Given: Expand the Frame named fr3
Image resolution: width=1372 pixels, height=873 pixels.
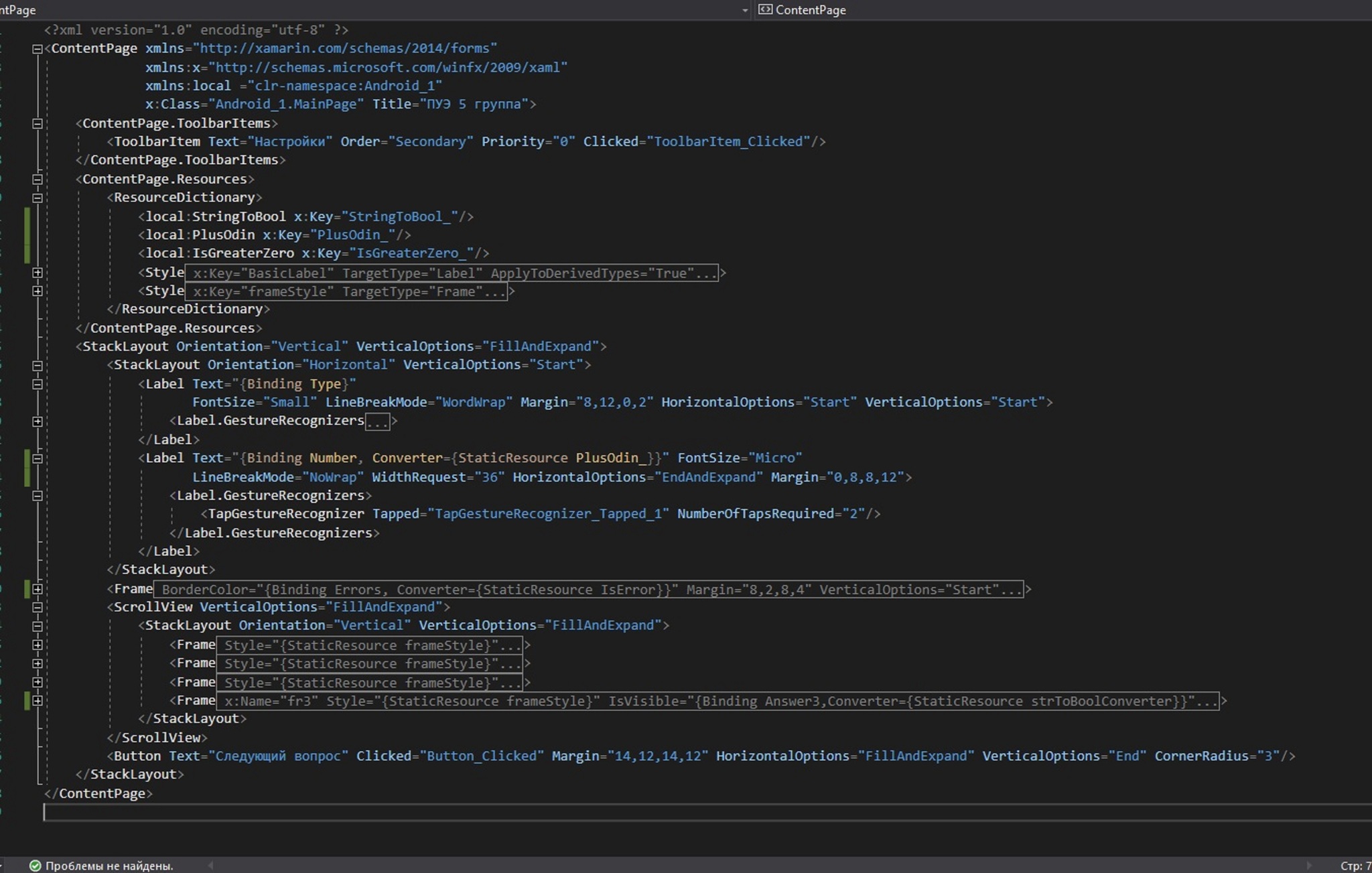Looking at the screenshot, I should [x=38, y=701].
